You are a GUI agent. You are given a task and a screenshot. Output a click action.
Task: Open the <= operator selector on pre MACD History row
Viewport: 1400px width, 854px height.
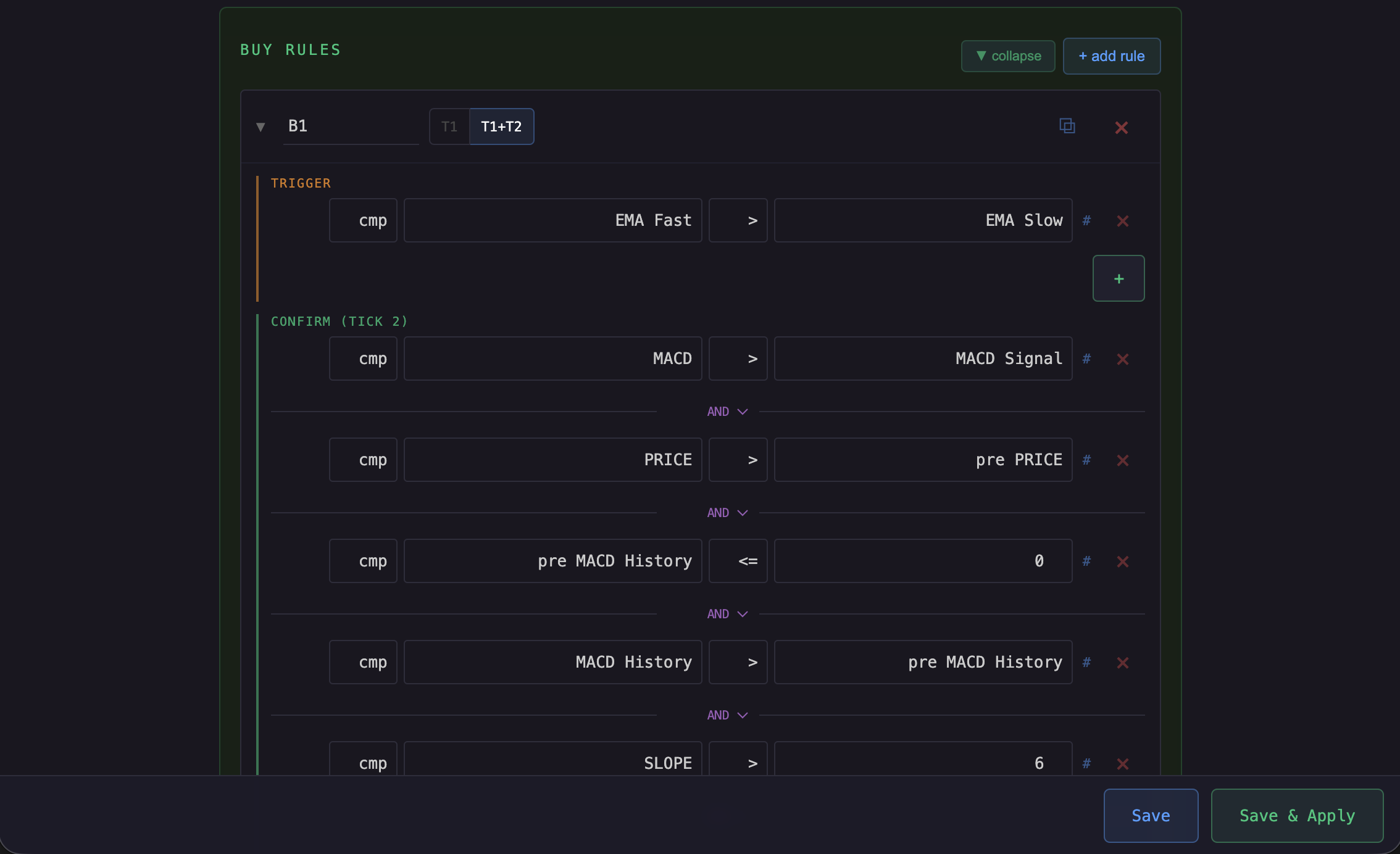coord(738,561)
